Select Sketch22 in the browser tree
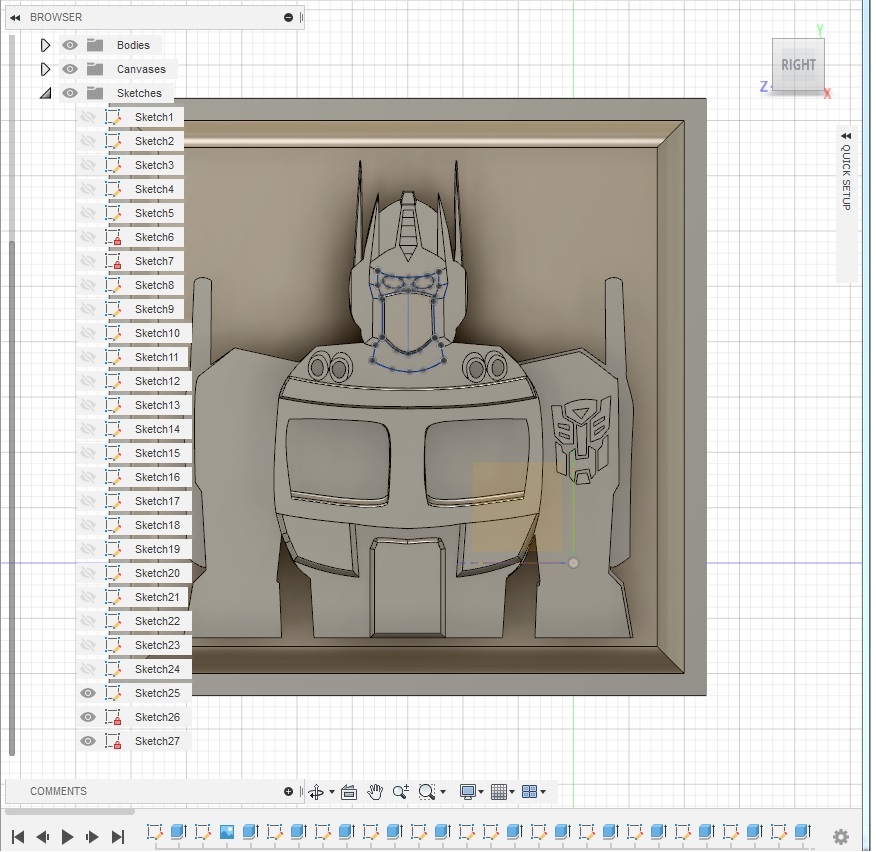This screenshot has height=852, width=876. tap(157, 621)
